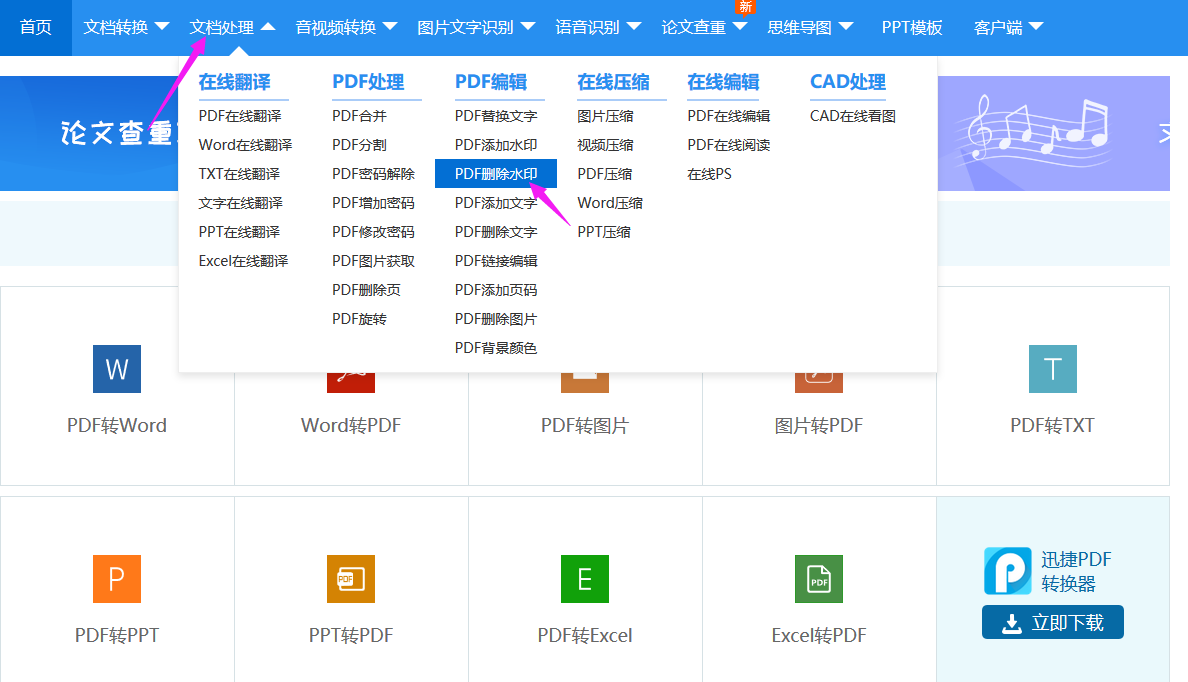This screenshot has height=682, width=1188.
Task: Open PDF替换文字
Action: click(x=496, y=116)
